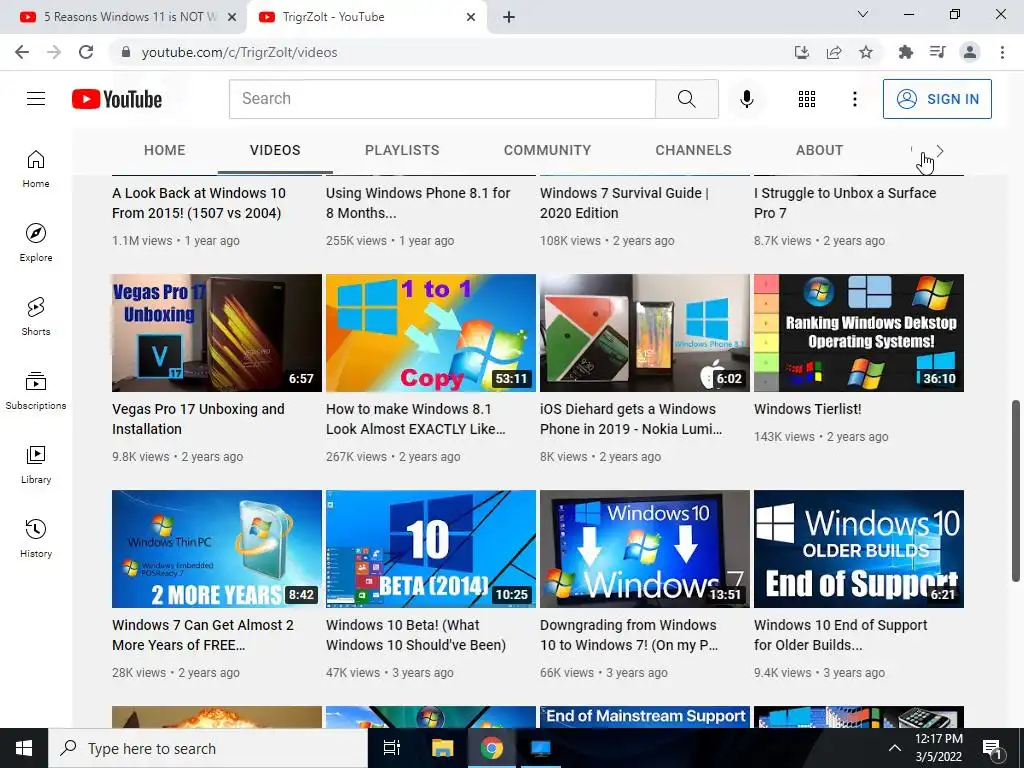Screen dimensions: 1024x768
Task: Open Chrome three-dot menu
Action: coord(1002,52)
